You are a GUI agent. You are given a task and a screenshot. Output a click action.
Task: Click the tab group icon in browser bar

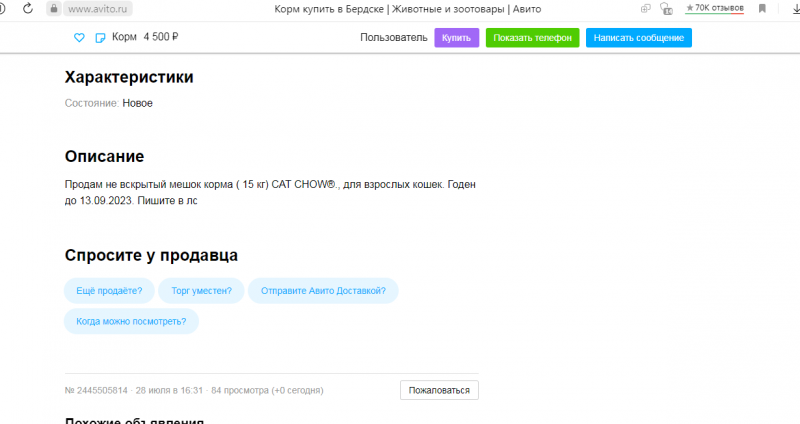tap(645, 9)
